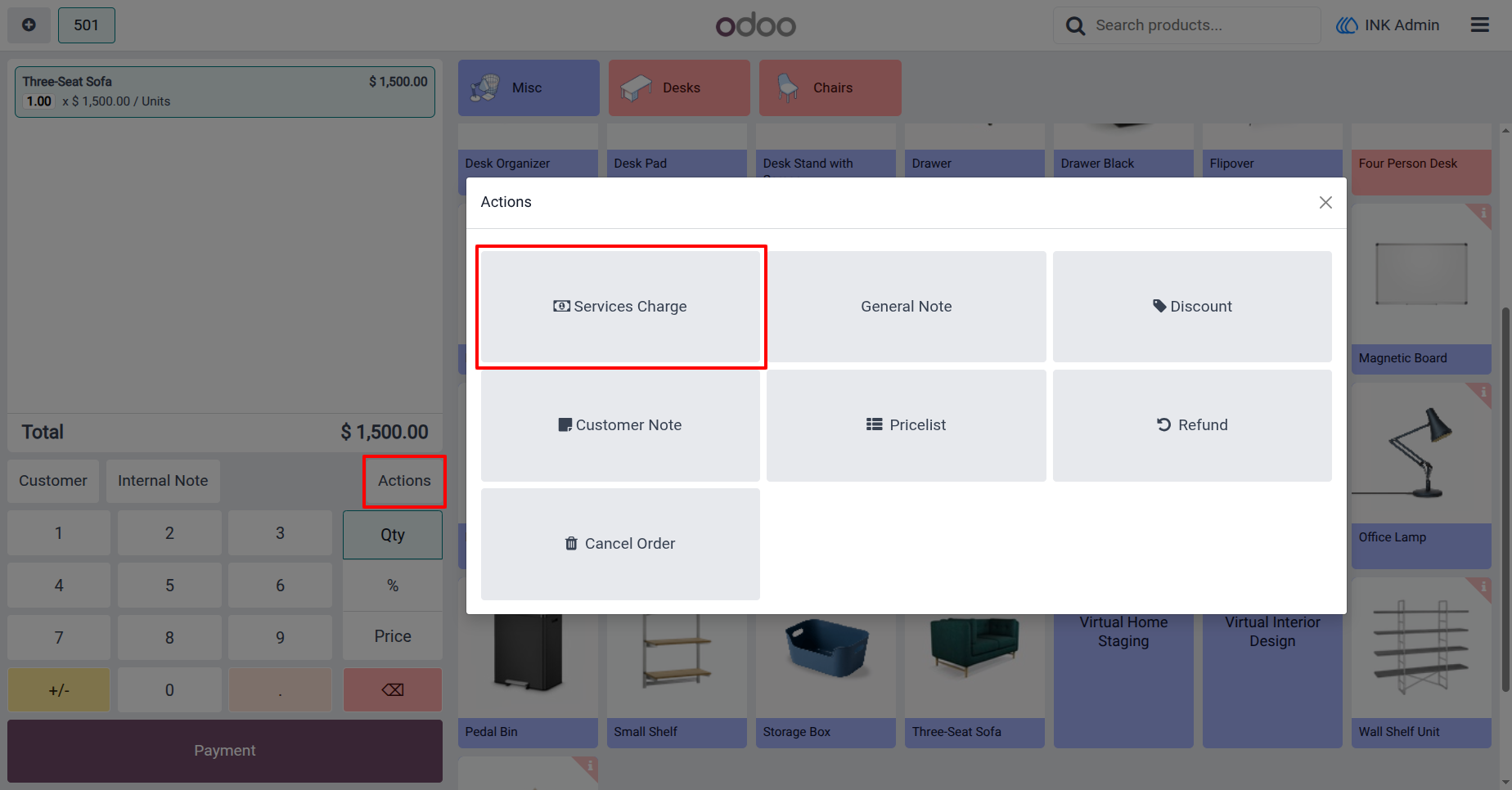Add Magnetic Board product
1512x790 pixels.
(1421, 289)
